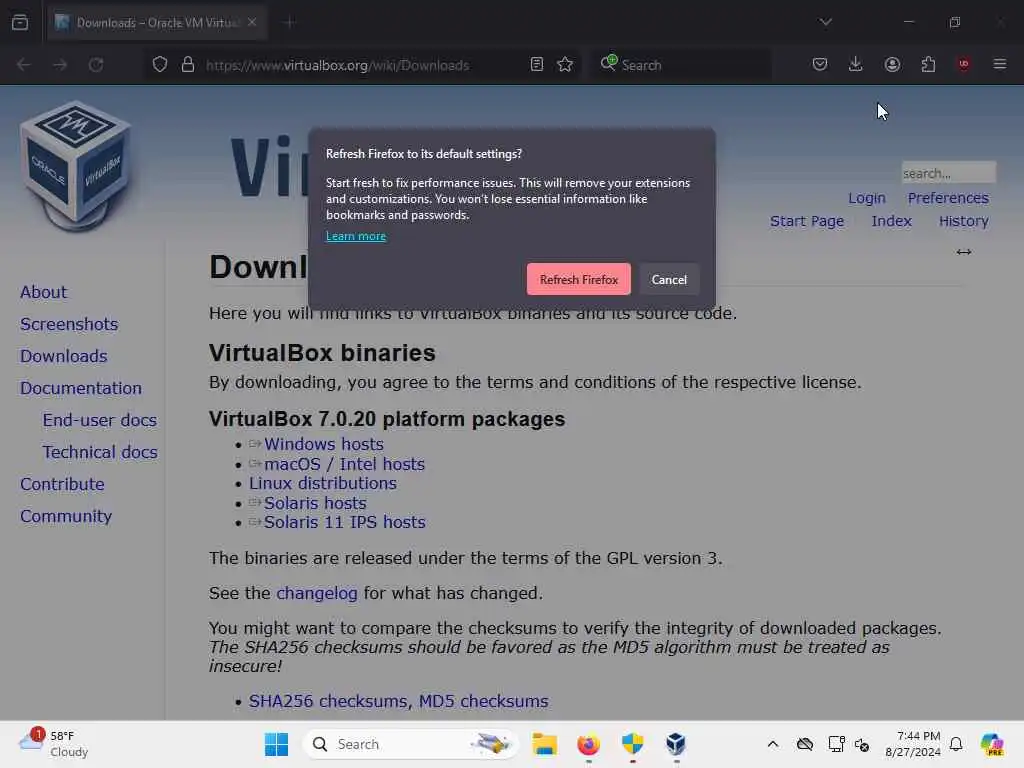Image resolution: width=1024 pixels, height=768 pixels.
Task: Dismiss dialog with Cancel button
Action: [669, 279]
